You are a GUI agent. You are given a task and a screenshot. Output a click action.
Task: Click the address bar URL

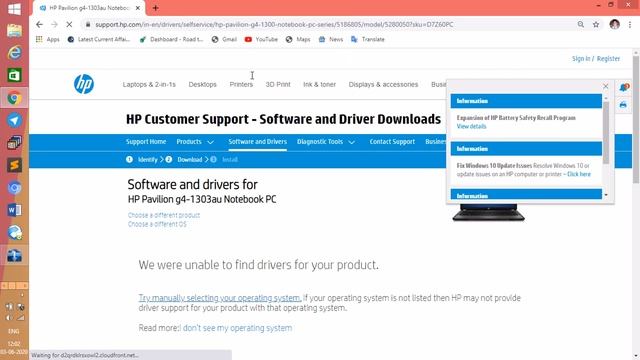coord(274,24)
